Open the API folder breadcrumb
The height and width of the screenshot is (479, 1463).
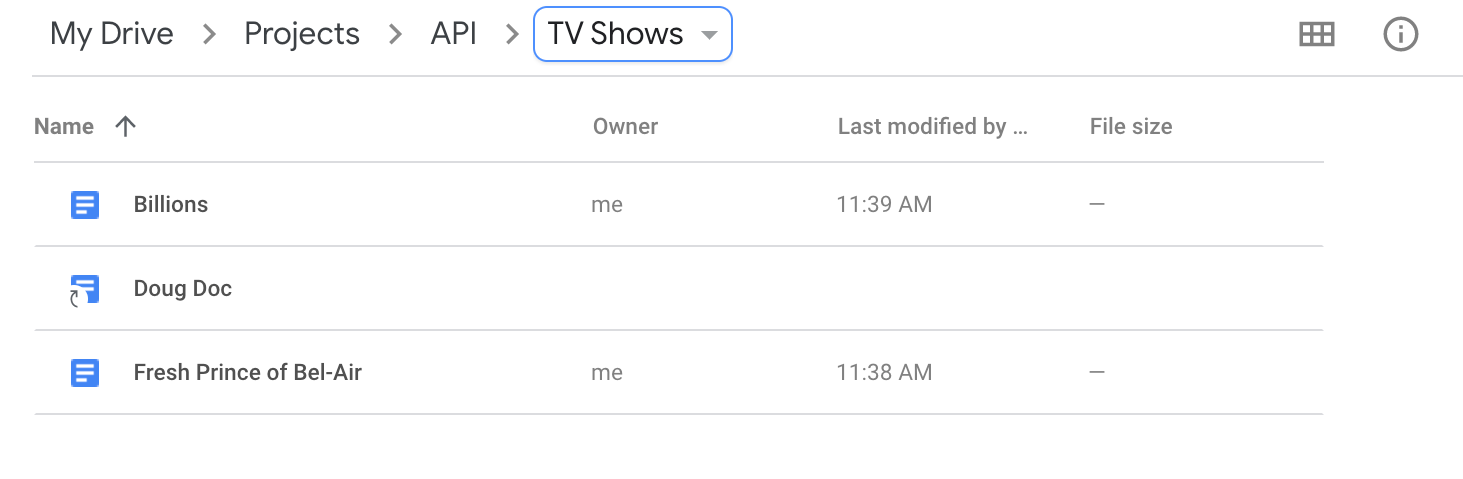tap(454, 34)
